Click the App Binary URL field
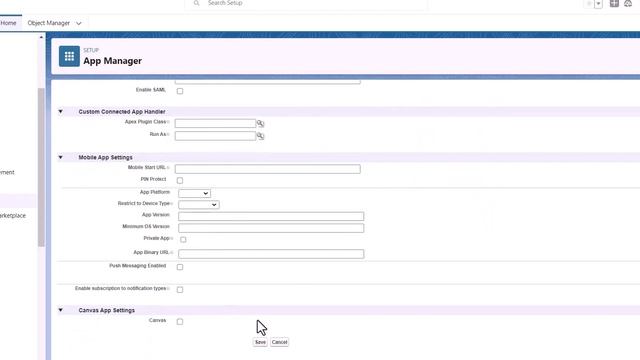This screenshot has height=360, width=640. [271, 254]
